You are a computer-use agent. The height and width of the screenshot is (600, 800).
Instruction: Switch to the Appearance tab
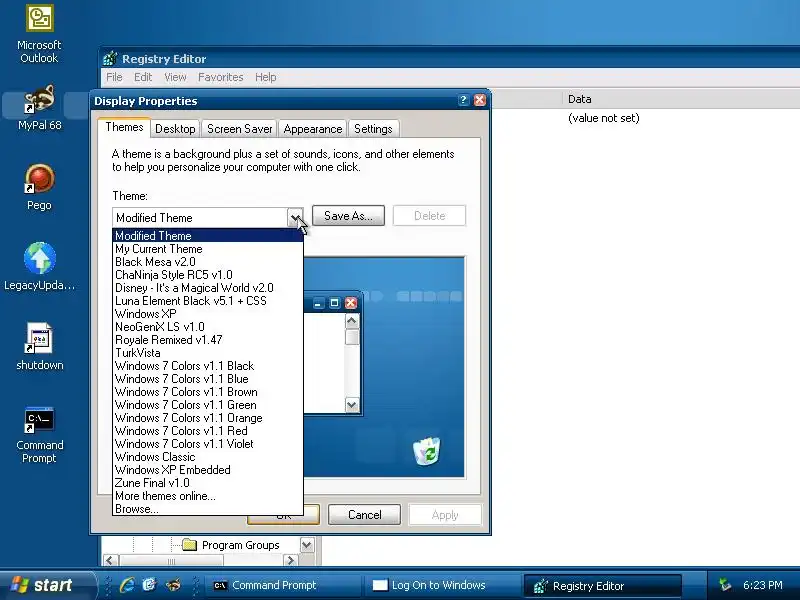pyautogui.click(x=313, y=129)
